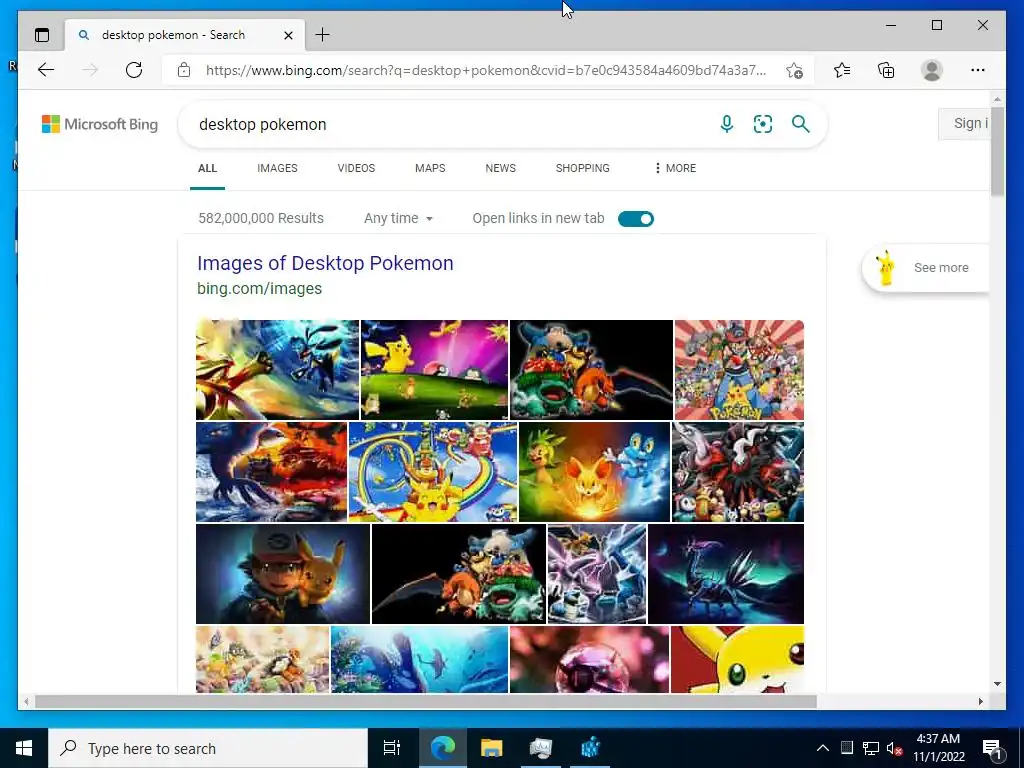Select the ALL results tab

pyautogui.click(x=207, y=168)
